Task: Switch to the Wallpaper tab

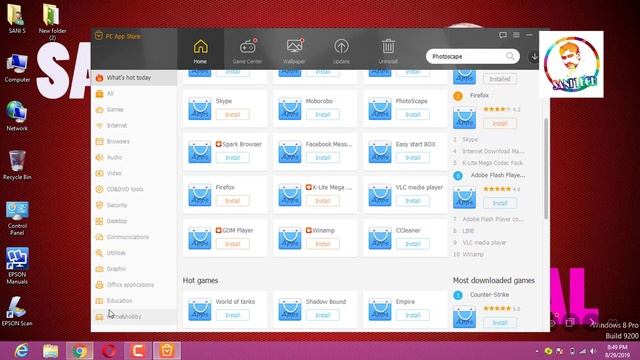Action: 294,51
